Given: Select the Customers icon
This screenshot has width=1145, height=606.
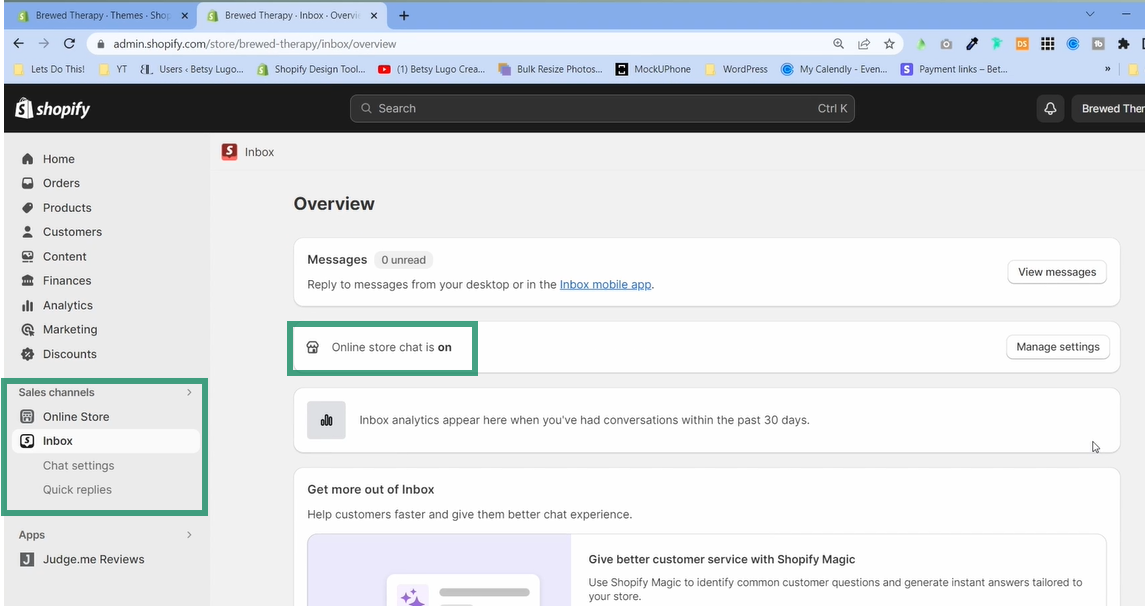Looking at the screenshot, I should click(x=28, y=231).
